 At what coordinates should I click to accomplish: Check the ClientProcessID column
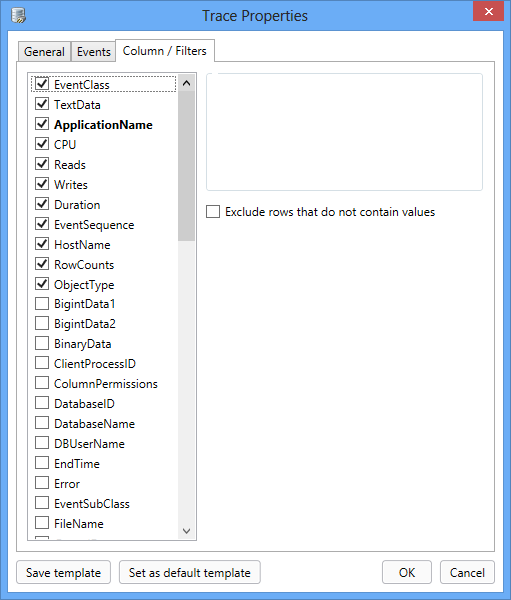(42, 363)
